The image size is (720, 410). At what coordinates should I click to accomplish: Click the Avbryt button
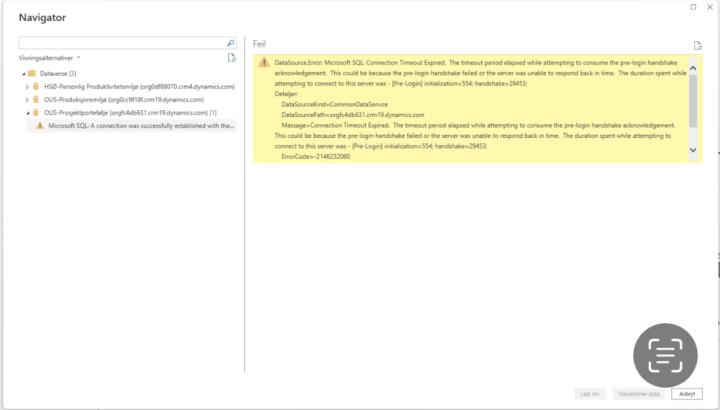[x=687, y=394]
